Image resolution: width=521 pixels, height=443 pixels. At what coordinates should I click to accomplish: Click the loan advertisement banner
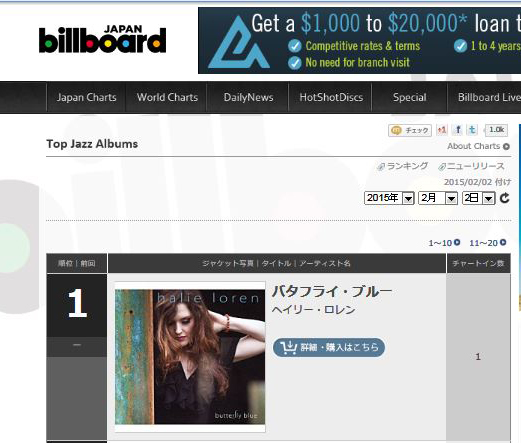359,41
